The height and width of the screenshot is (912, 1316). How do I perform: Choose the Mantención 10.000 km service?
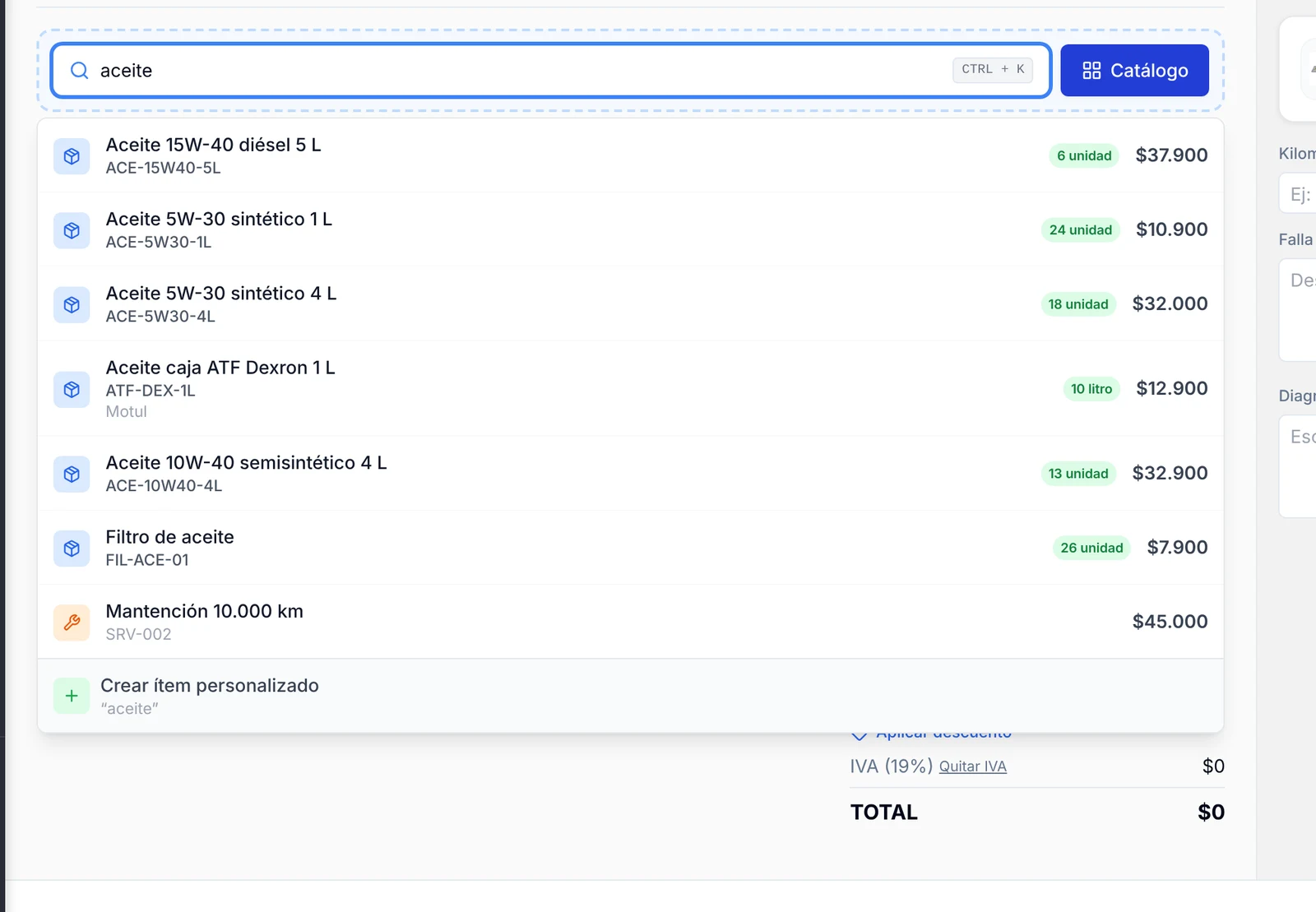(x=631, y=622)
